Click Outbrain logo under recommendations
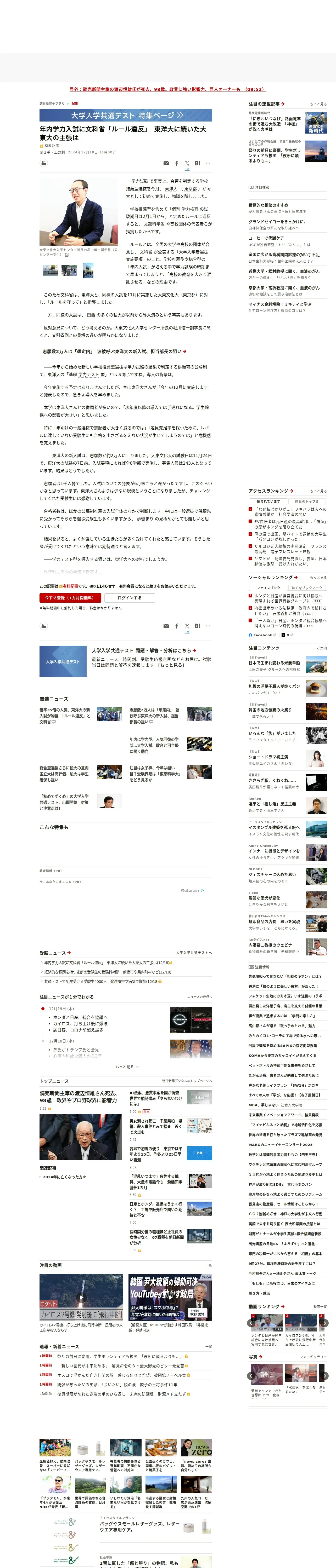336x1568 pixels. (192, 891)
